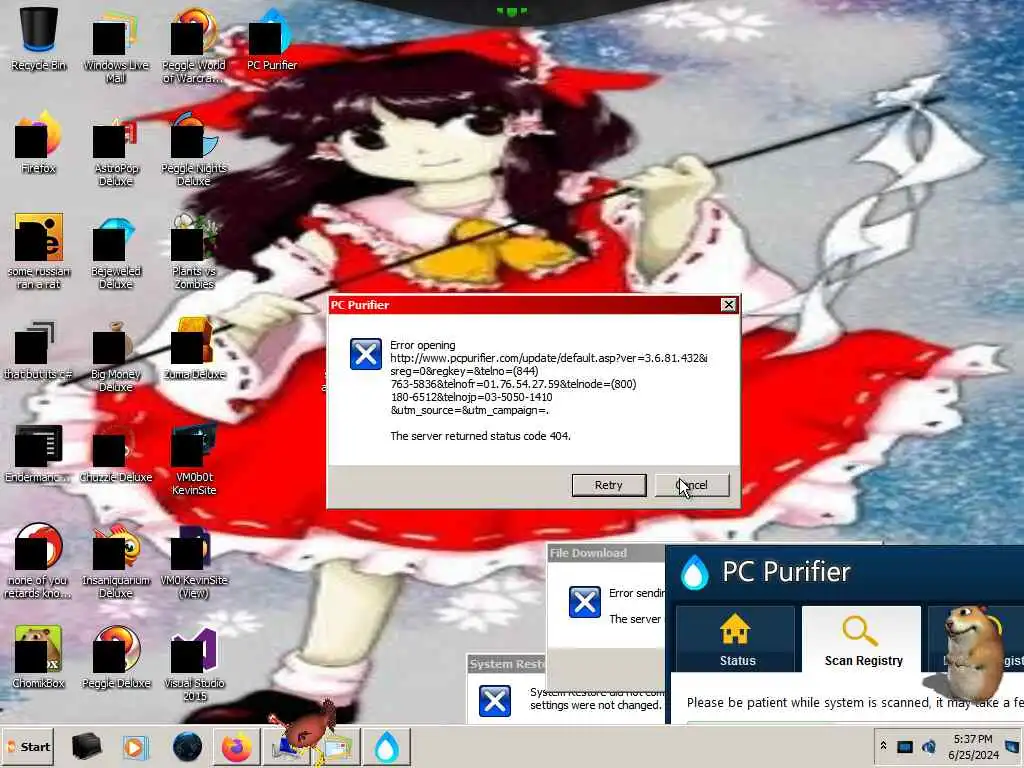Show hidden system tray icons
Viewport: 1024px width, 768px height.
[883, 746]
